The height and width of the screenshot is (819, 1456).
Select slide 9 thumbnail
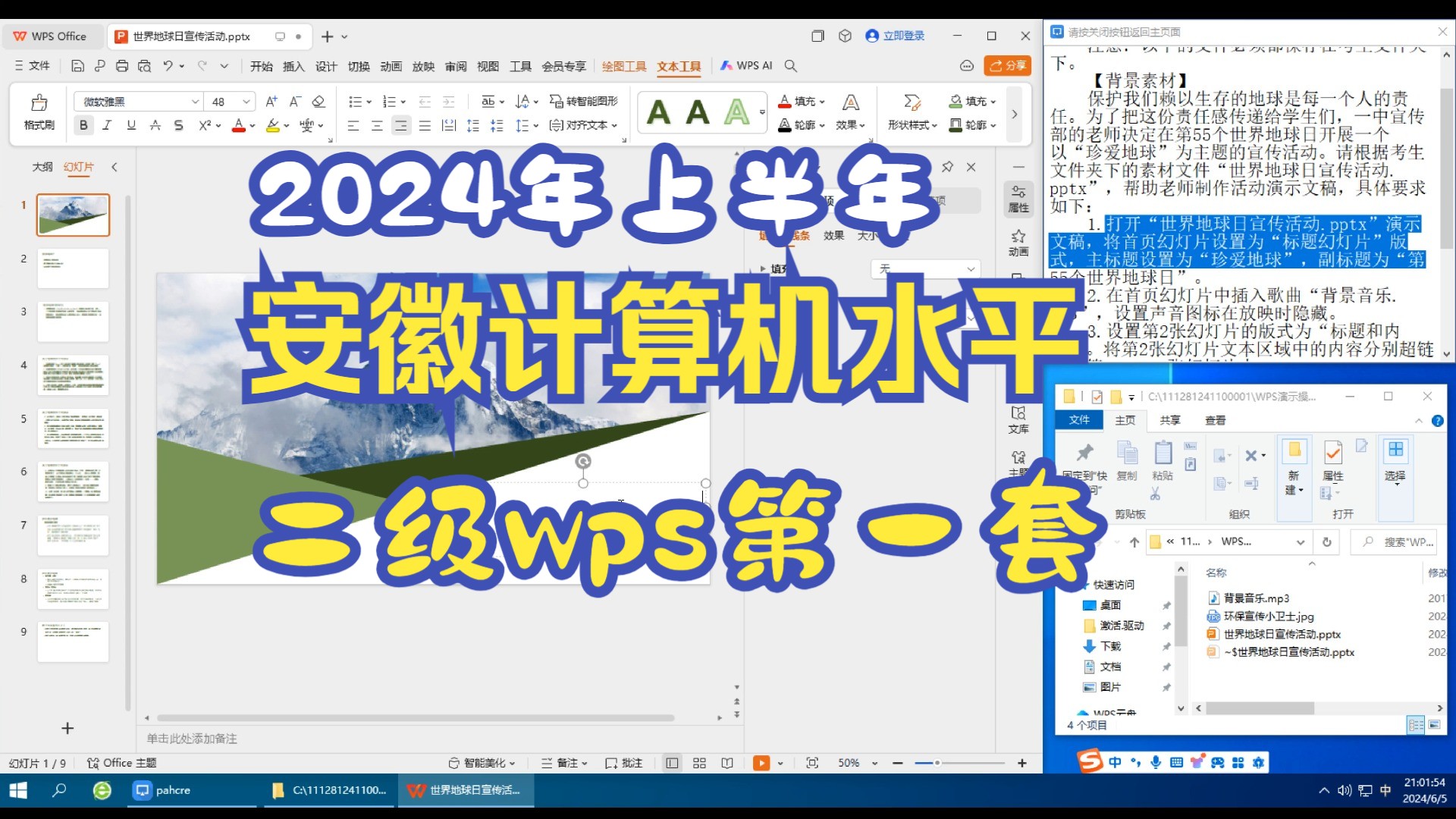coord(73,642)
